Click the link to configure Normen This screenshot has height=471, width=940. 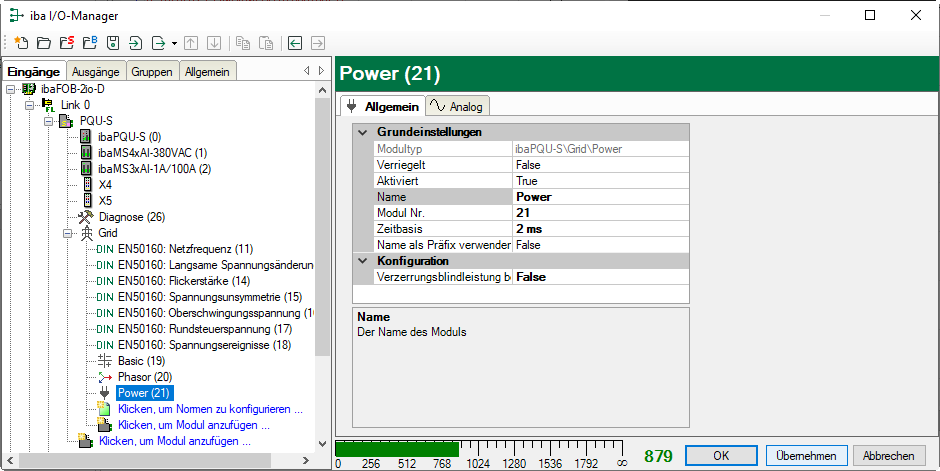point(210,409)
